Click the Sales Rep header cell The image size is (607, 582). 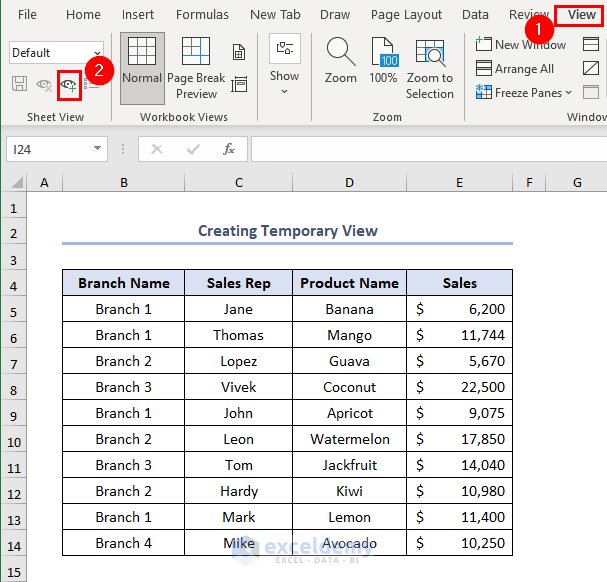pyautogui.click(x=238, y=283)
